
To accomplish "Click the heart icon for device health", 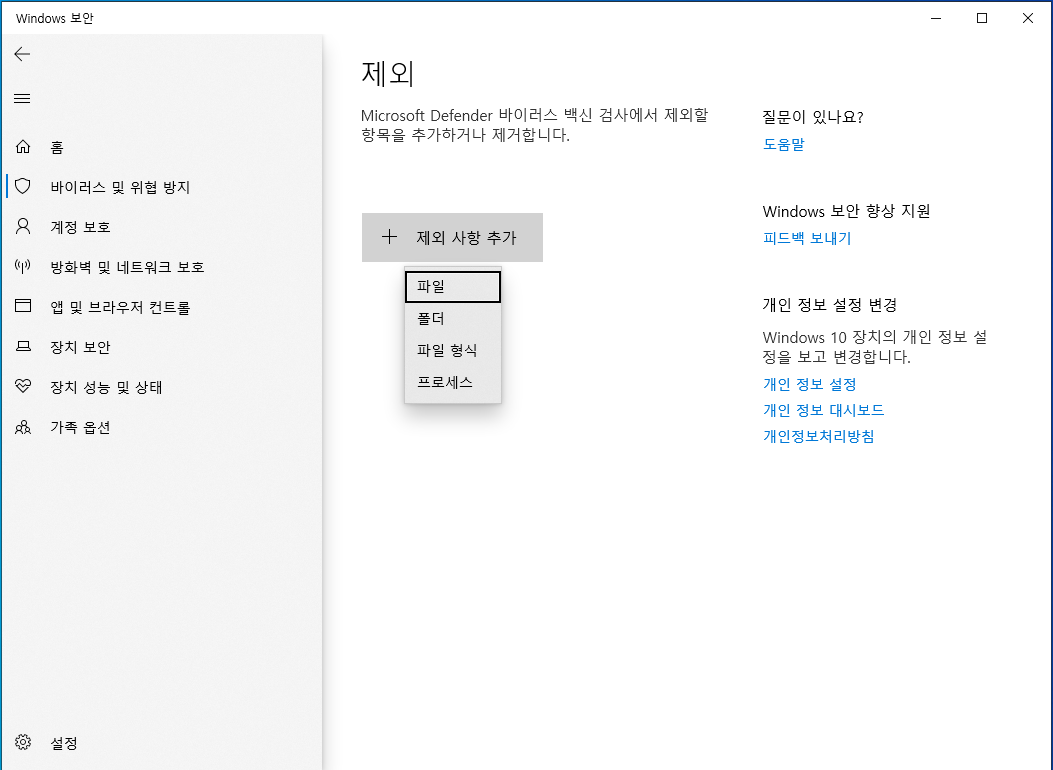I will (23, 386).
